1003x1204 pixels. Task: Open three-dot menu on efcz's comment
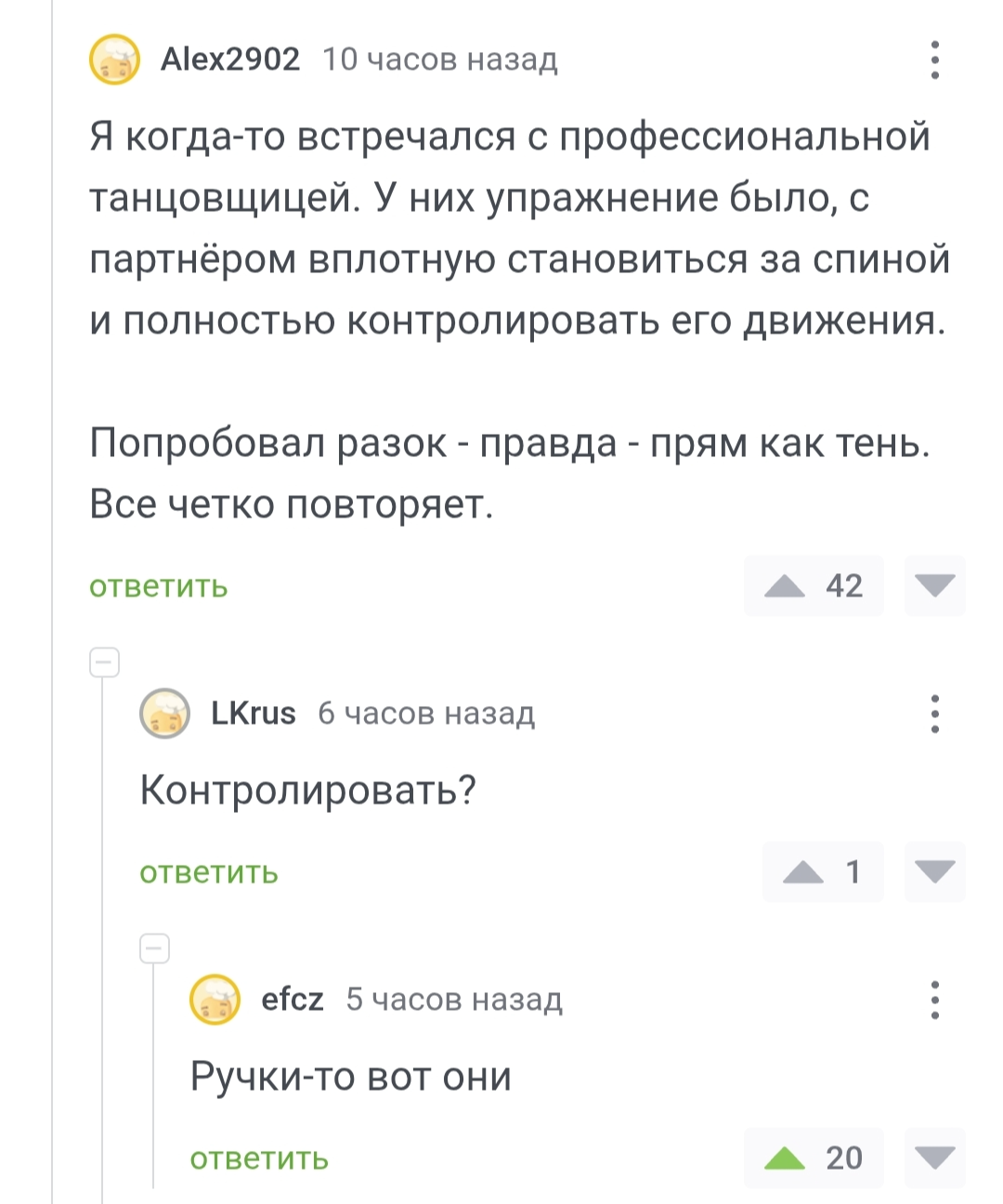934,1000
